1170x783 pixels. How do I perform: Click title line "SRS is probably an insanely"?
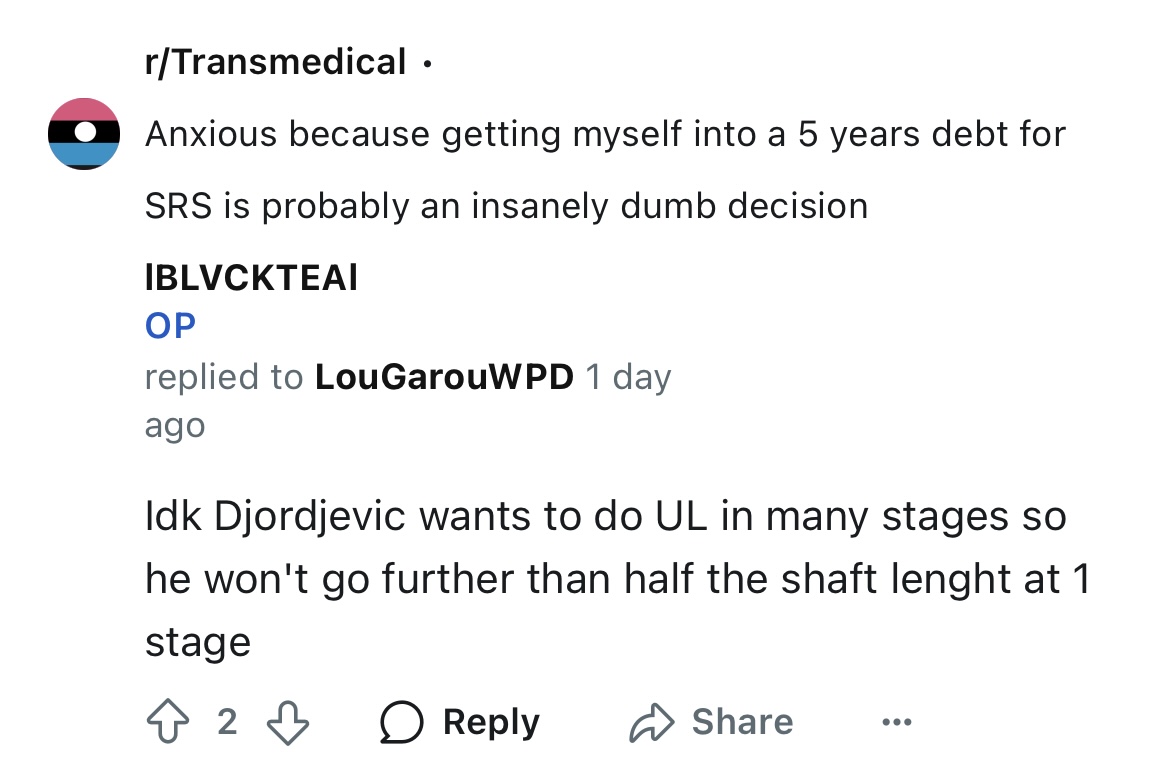click(507, 205)
